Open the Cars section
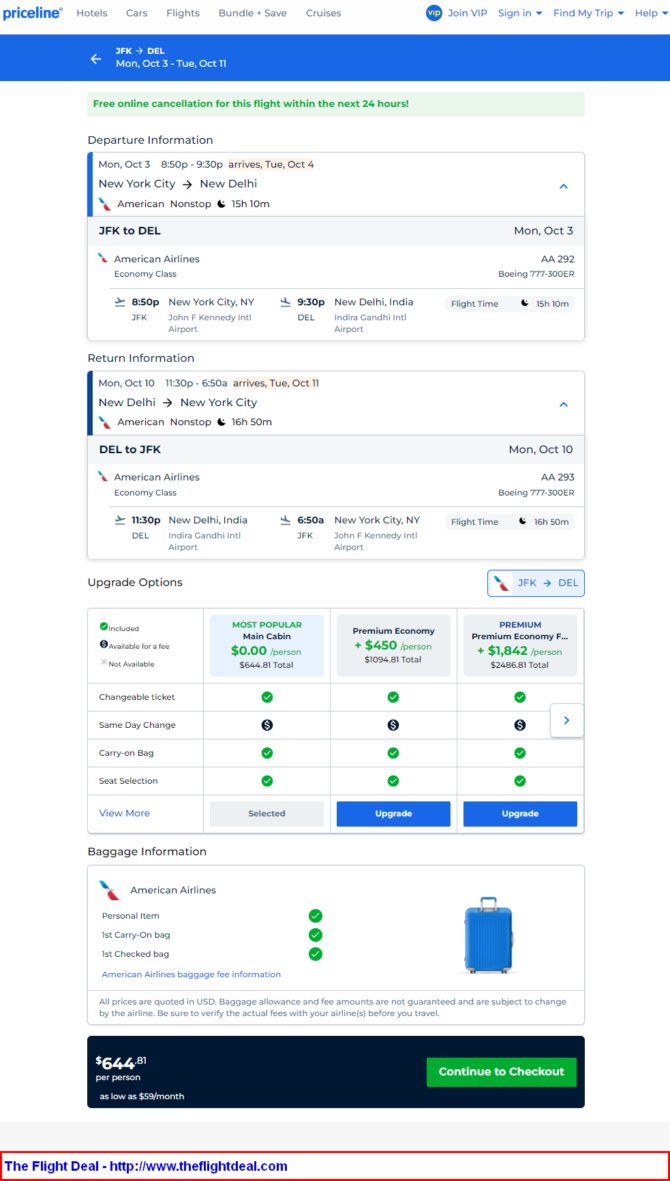The width and height of the screenshot is (670, 1181). pos(136,13)
